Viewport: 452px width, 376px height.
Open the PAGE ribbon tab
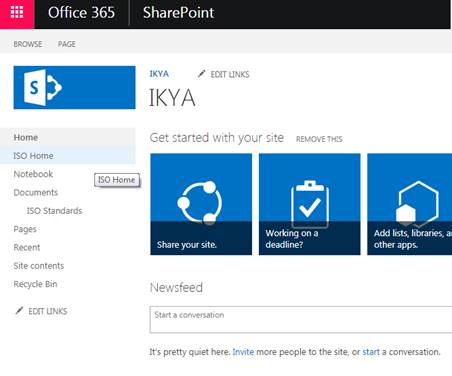tap(67, 44)
